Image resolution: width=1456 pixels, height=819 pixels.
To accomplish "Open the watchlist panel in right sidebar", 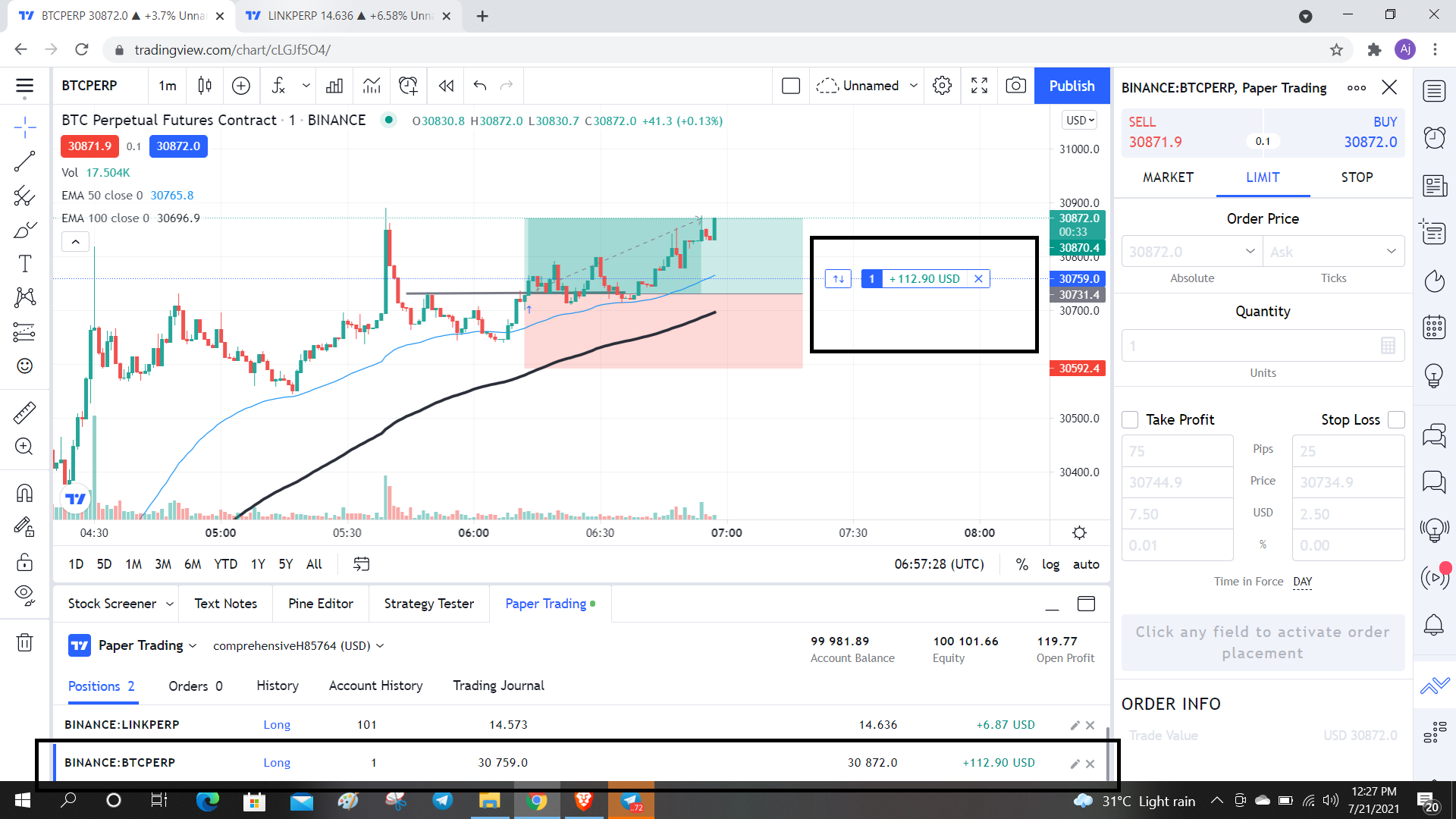I will pos(1434,91).
